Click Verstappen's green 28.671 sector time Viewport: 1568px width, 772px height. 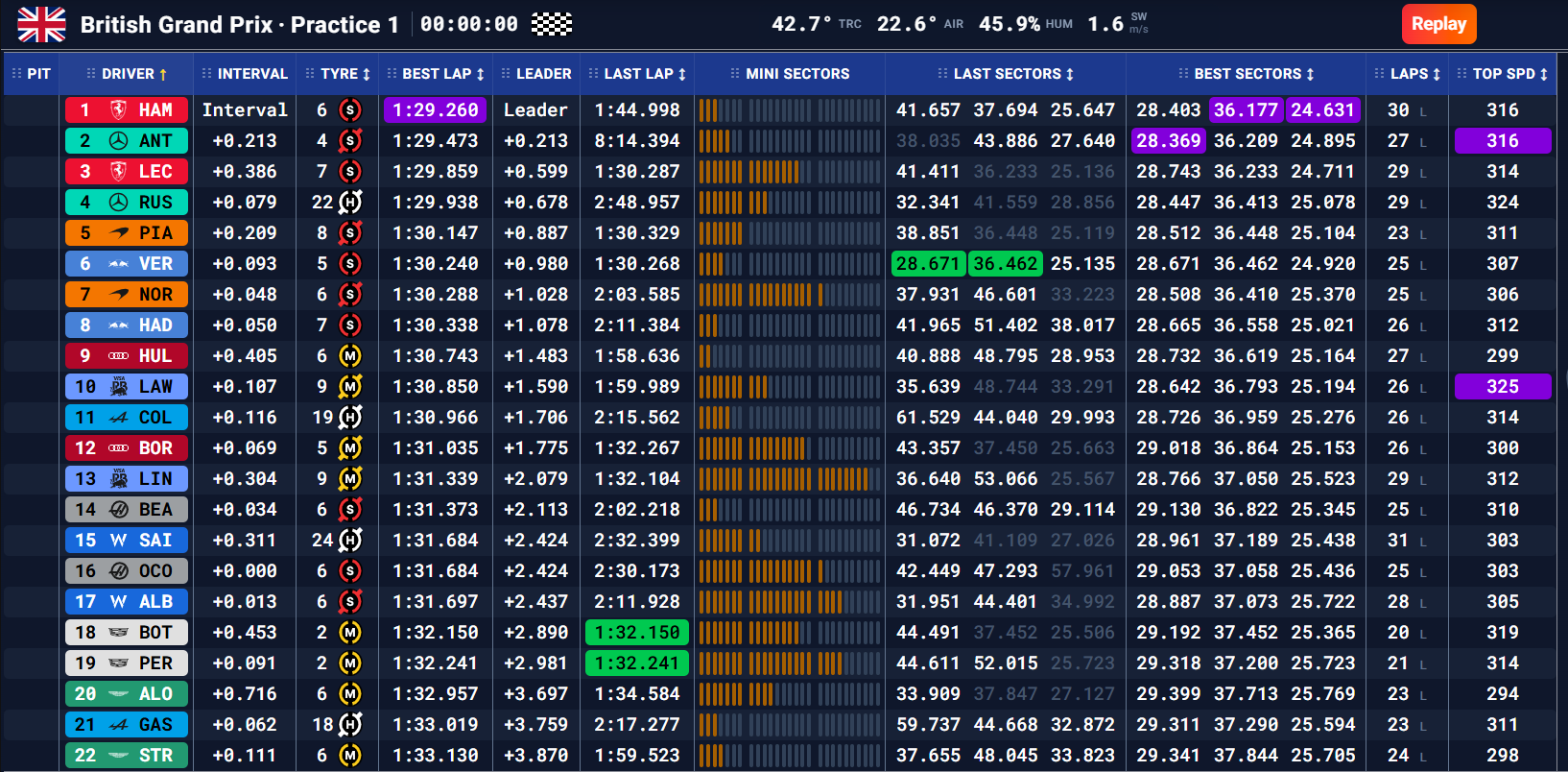(x=928, y=264)
